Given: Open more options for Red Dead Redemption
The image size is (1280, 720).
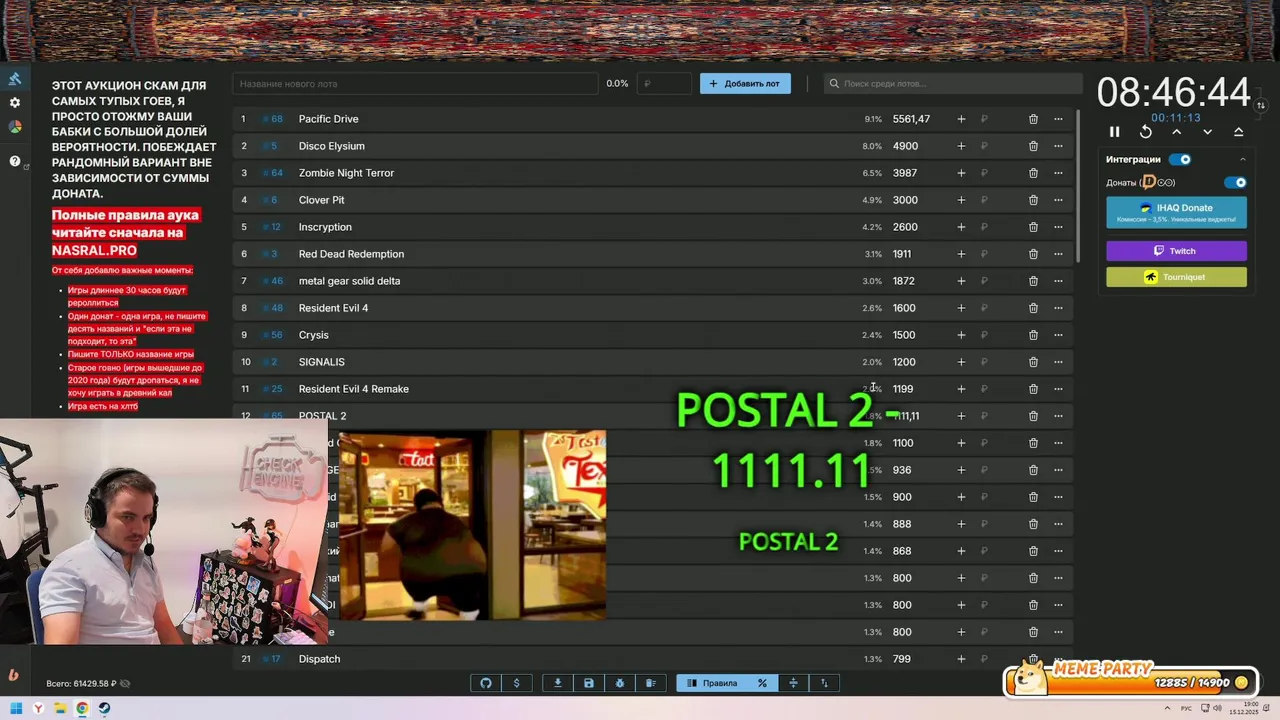Looking at the screenshot, I should pos(1058,254).
